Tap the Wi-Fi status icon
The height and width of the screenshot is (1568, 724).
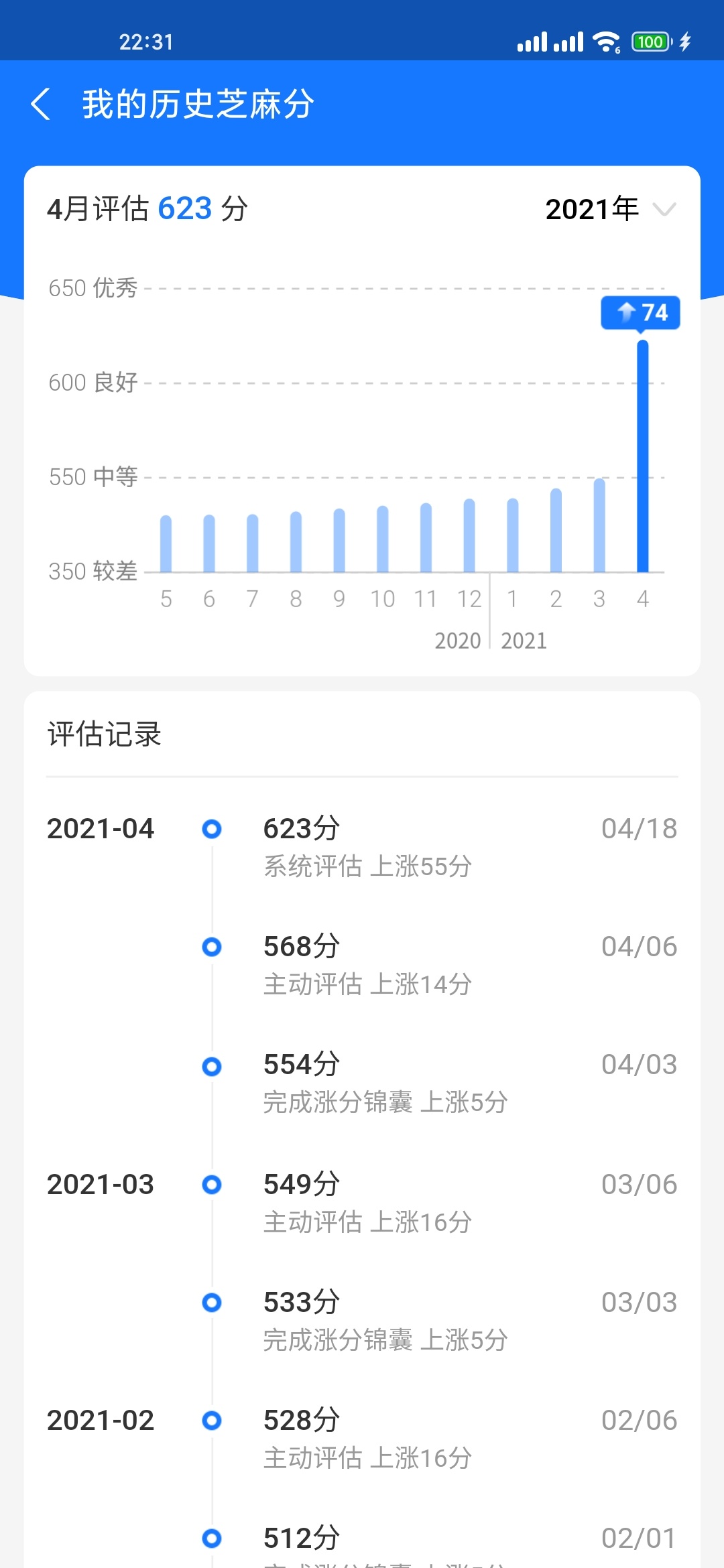pyautogui.click(x=607, y=42)
